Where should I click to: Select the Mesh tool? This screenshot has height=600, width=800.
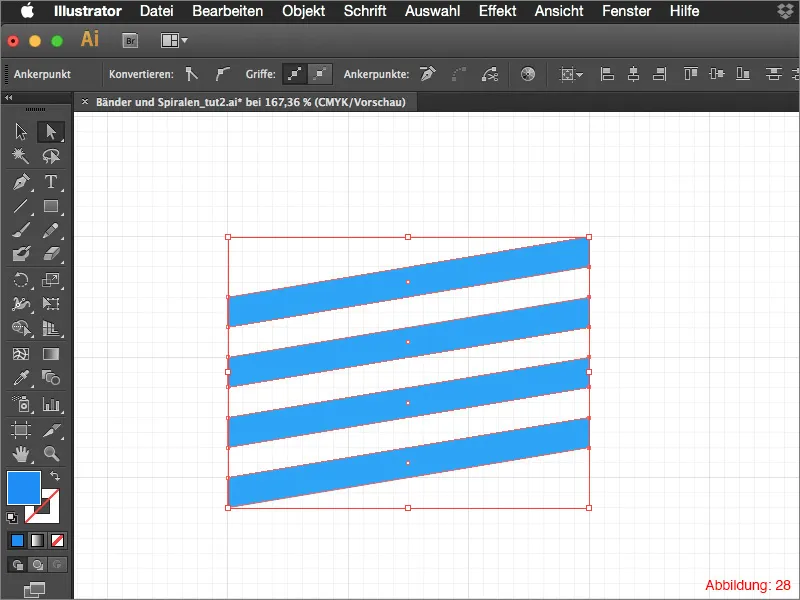point(21,354)
